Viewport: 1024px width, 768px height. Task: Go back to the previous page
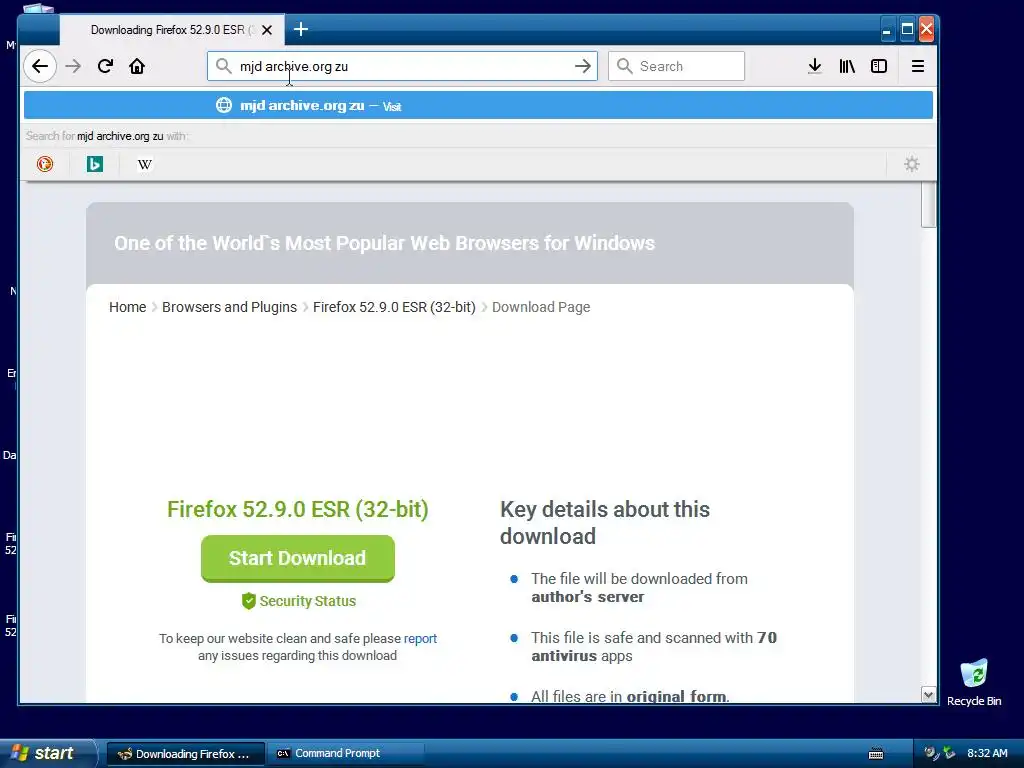40,66
